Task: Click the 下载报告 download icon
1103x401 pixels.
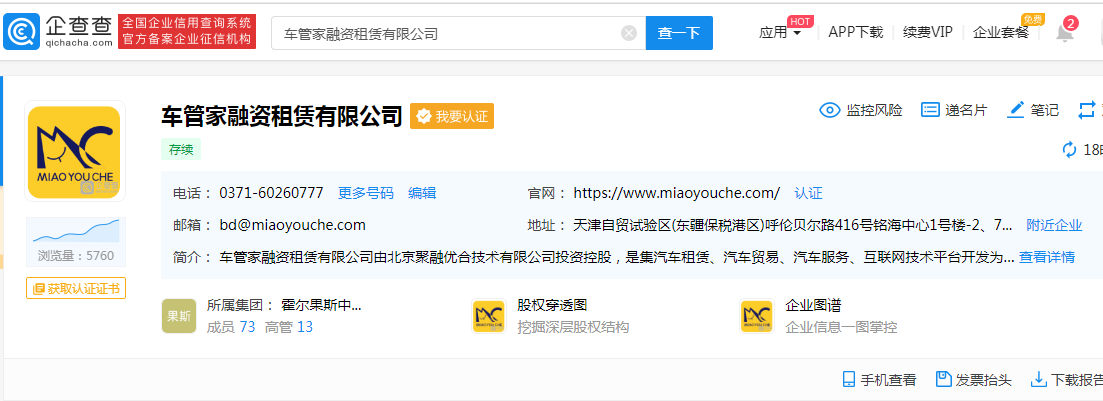Action: 1038,380
